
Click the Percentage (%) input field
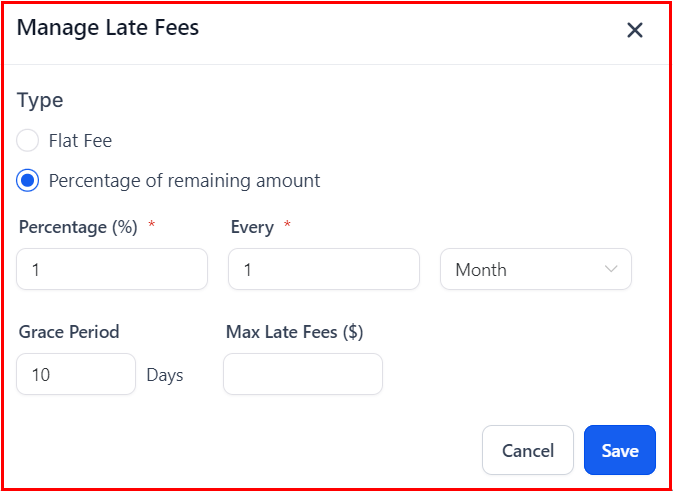click(x=112, y=269)
